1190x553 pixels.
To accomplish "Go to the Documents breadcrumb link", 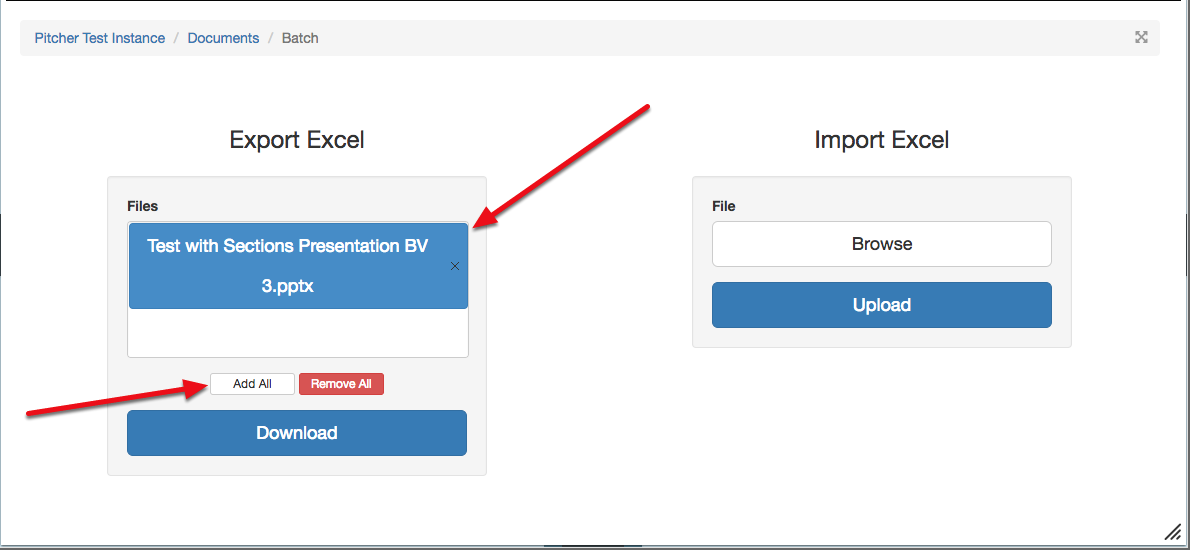I will click(x=223, y=38).
